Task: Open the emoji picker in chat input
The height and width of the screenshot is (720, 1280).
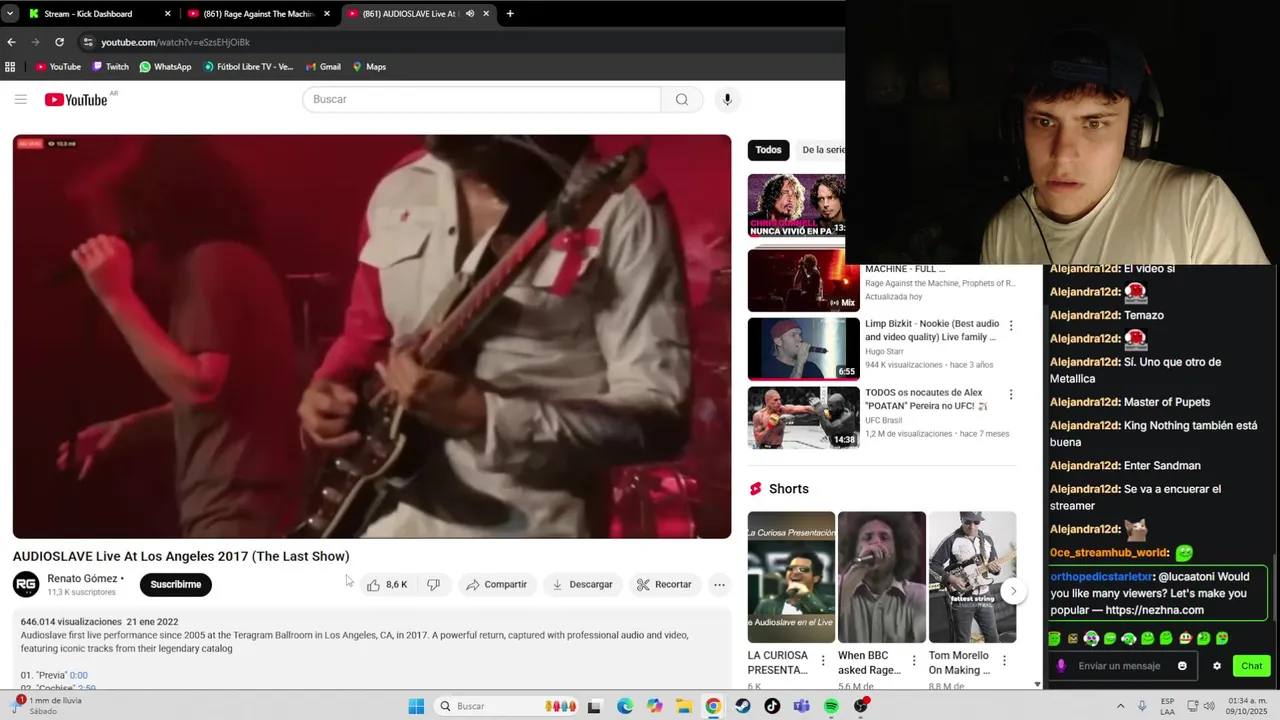Action: click(1182, 666)
